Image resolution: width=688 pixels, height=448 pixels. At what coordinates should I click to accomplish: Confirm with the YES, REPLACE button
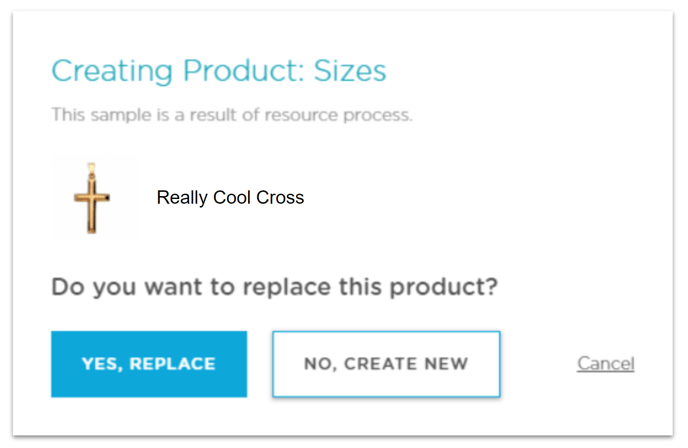(x=149, y=364)
